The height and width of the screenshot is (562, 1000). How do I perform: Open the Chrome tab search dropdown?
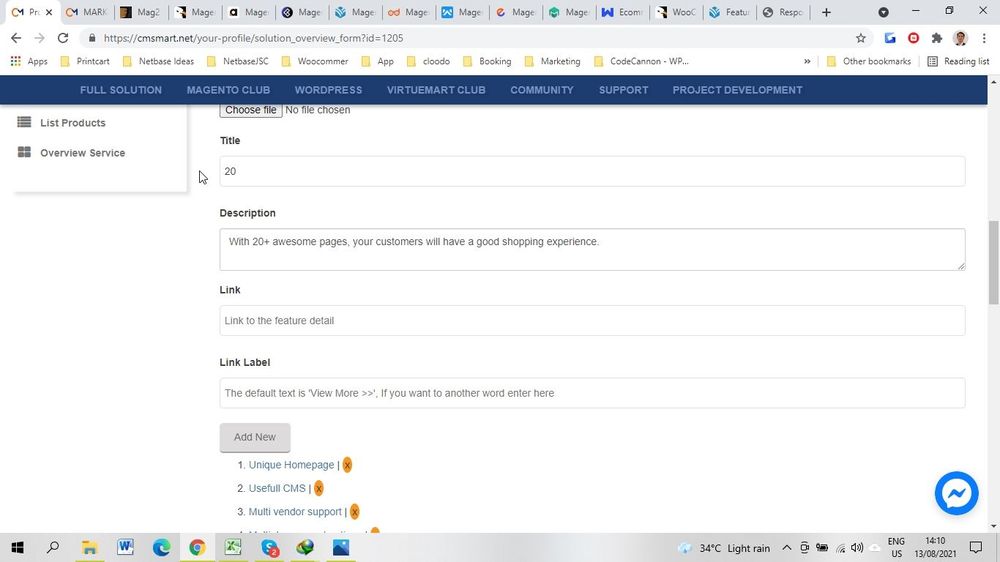coord(883,12)
